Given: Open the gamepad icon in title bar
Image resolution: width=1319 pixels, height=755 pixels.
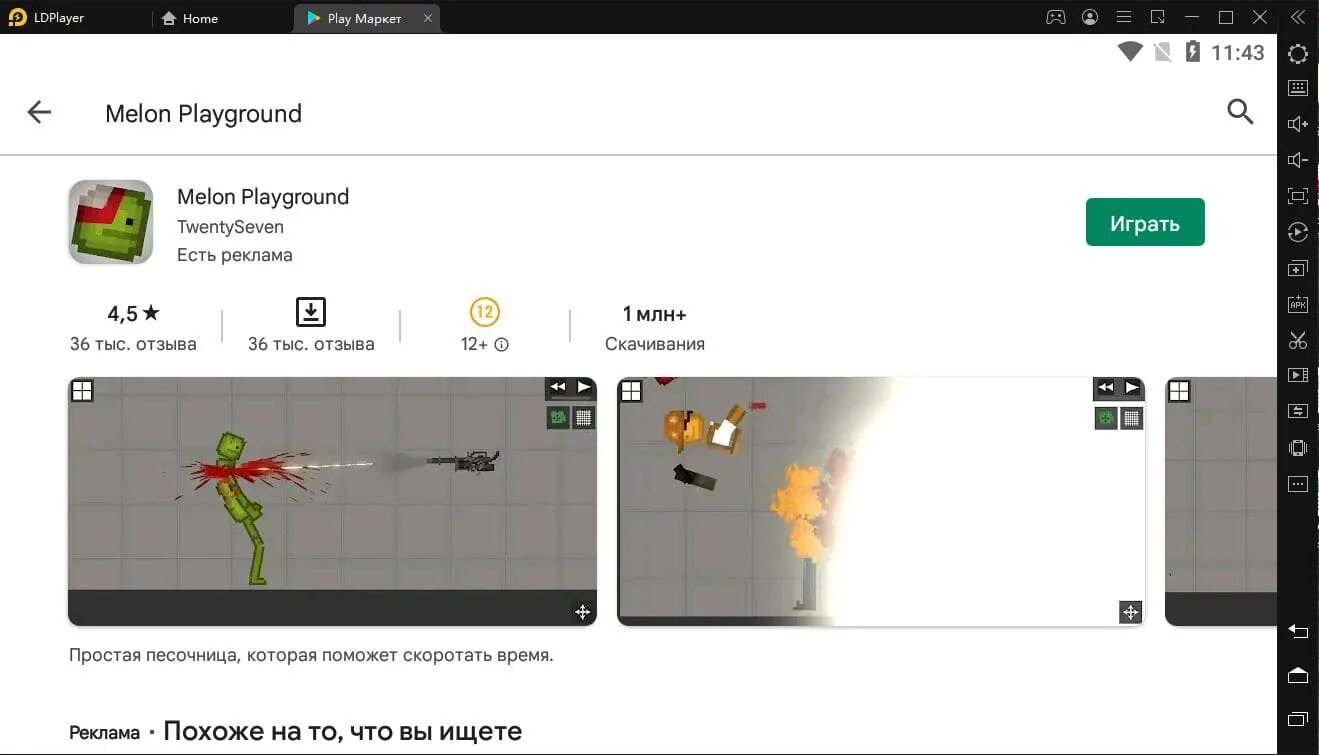Looking at the screenshot, I should click(1055, 17).
